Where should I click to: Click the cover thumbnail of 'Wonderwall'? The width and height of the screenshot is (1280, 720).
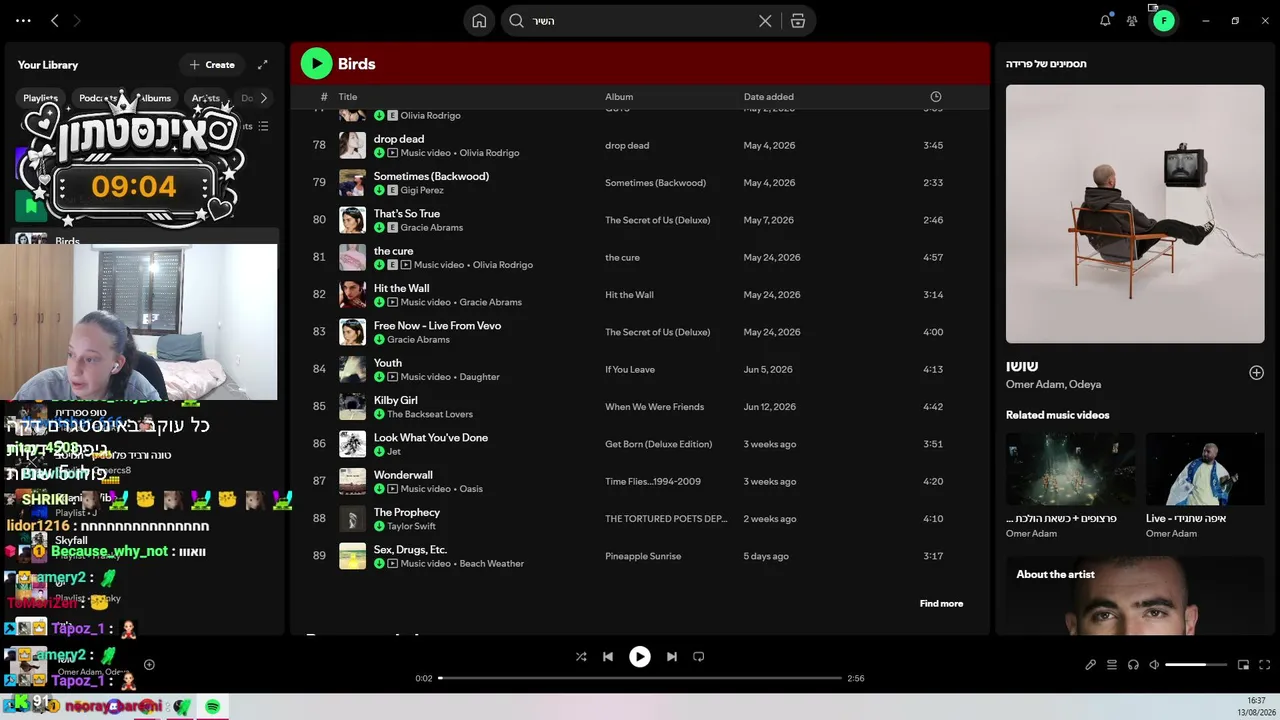[352, 481]
